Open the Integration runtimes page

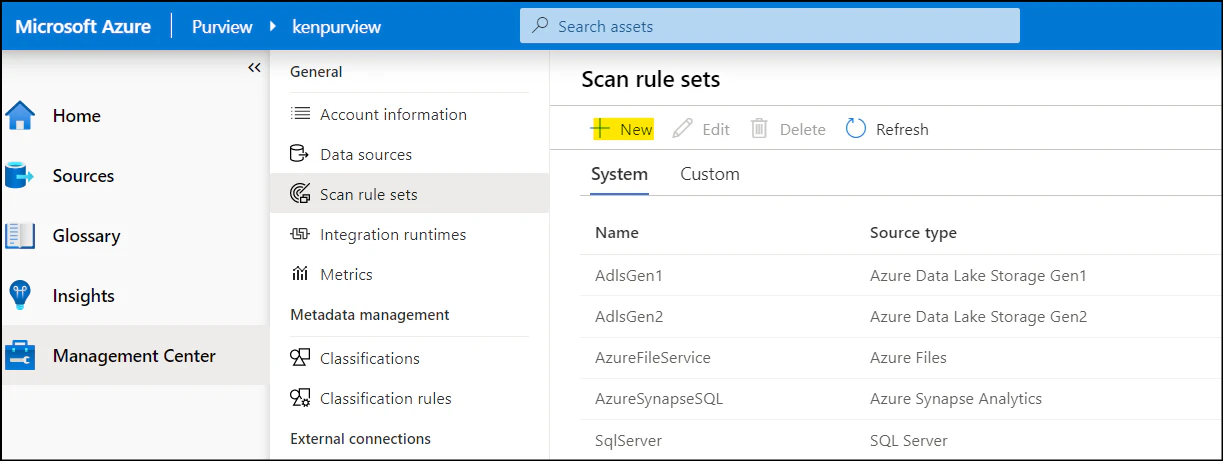(393, 234)
